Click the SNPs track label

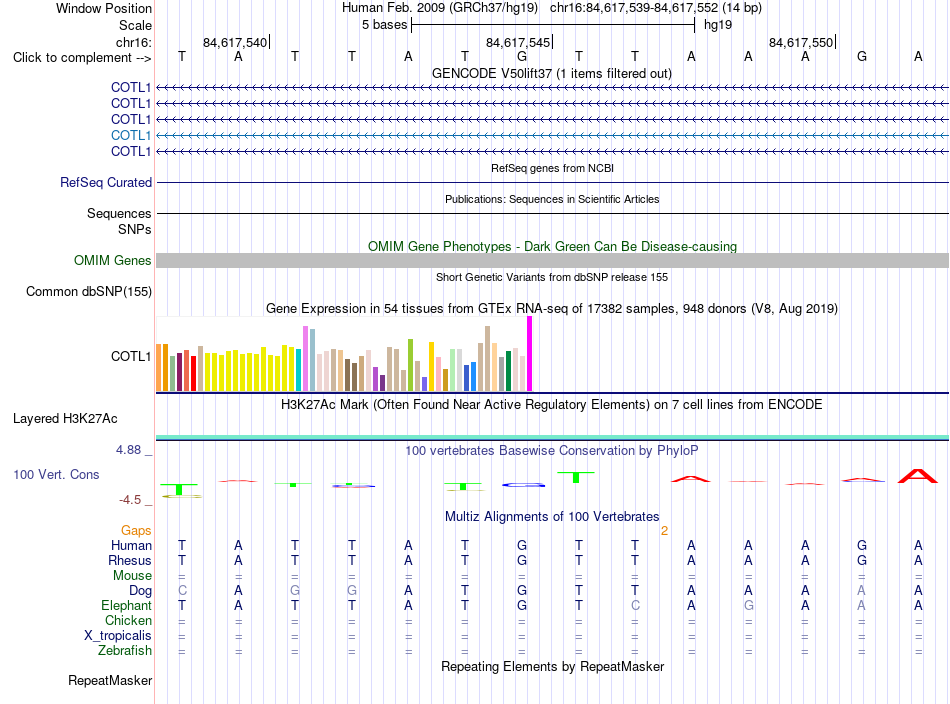pyautogui.click(x=135, y=230)
